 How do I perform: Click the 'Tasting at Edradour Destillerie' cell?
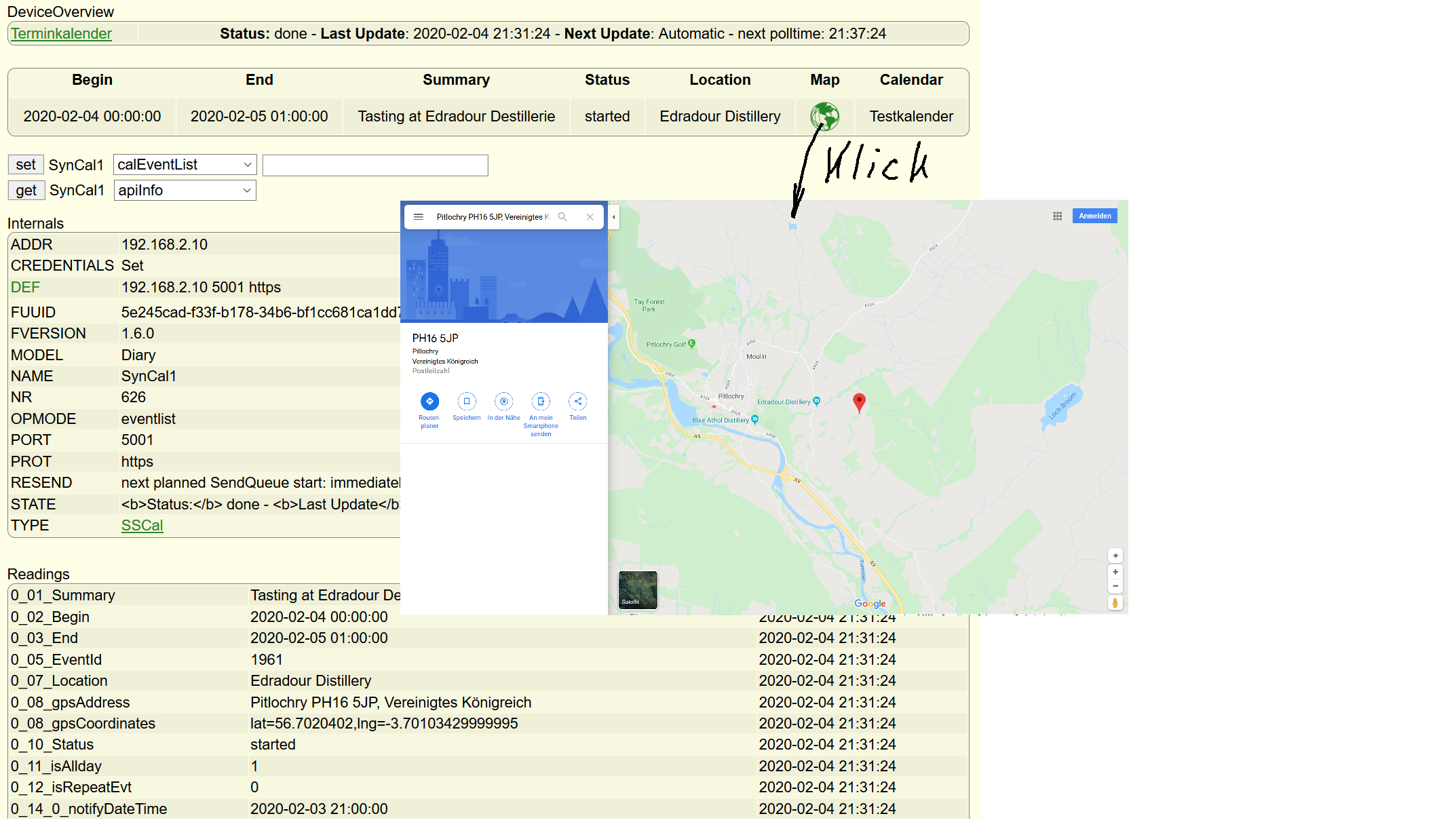coord(456,117)
